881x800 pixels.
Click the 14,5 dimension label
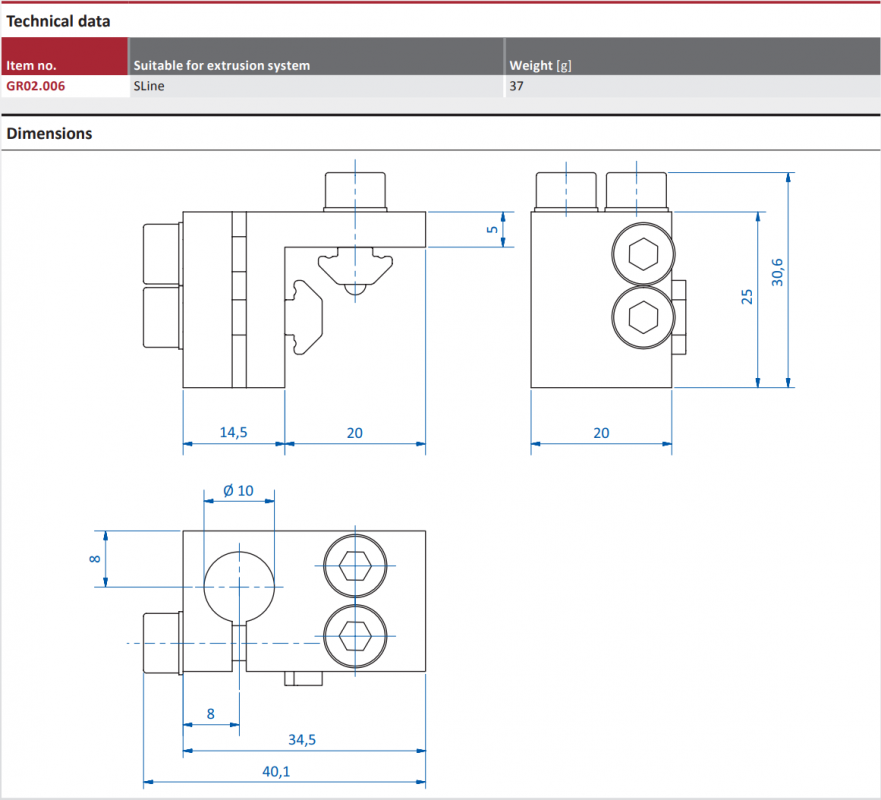233,432
